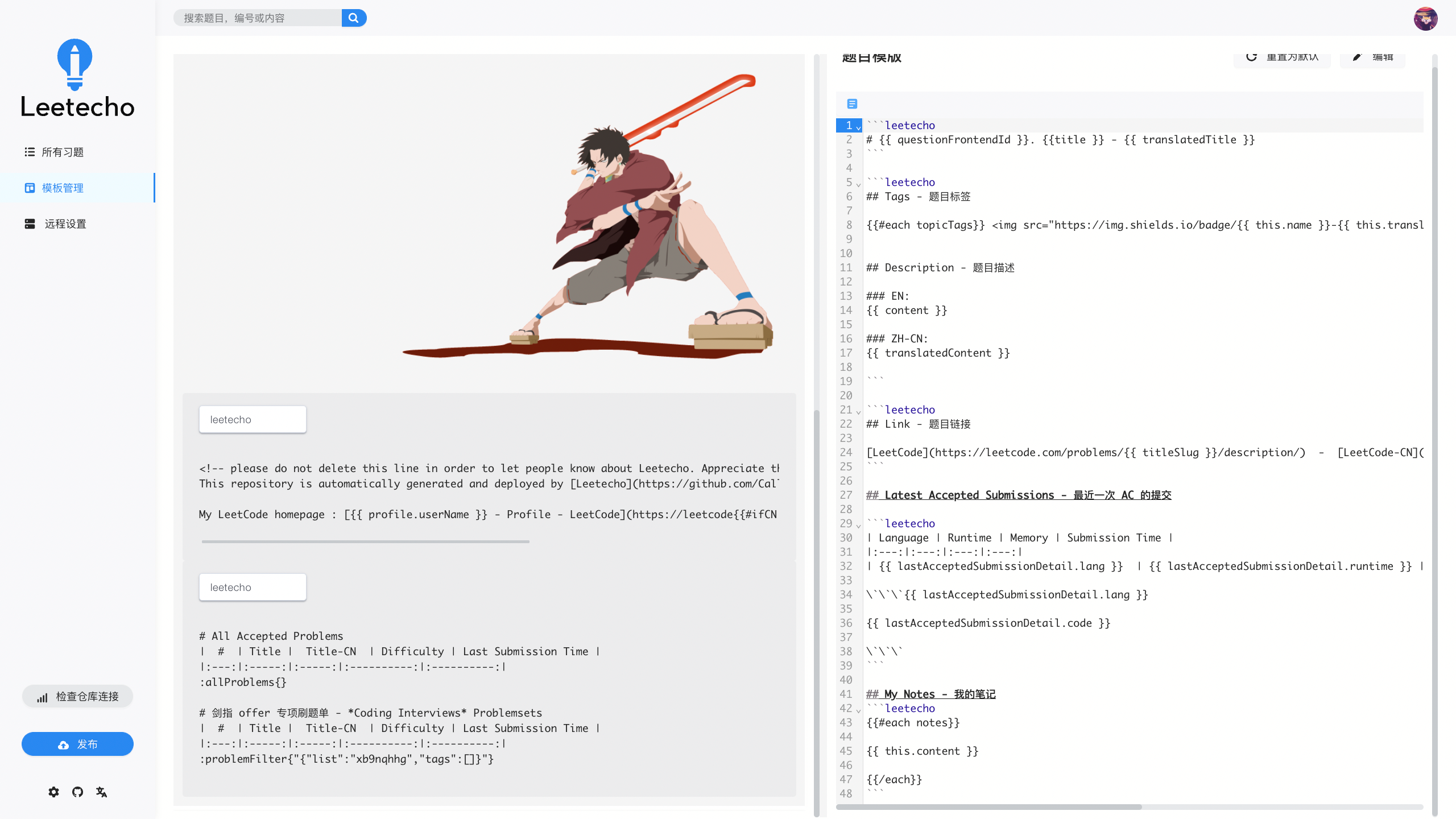Click the editor horizontal scrollbar

pyautogui.click(x=990, y=807)
